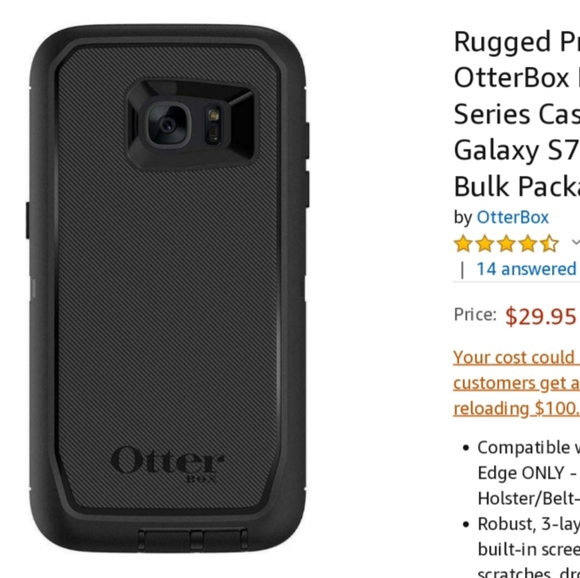
Task: Click the first gold rating star
Action: point(463,244)
